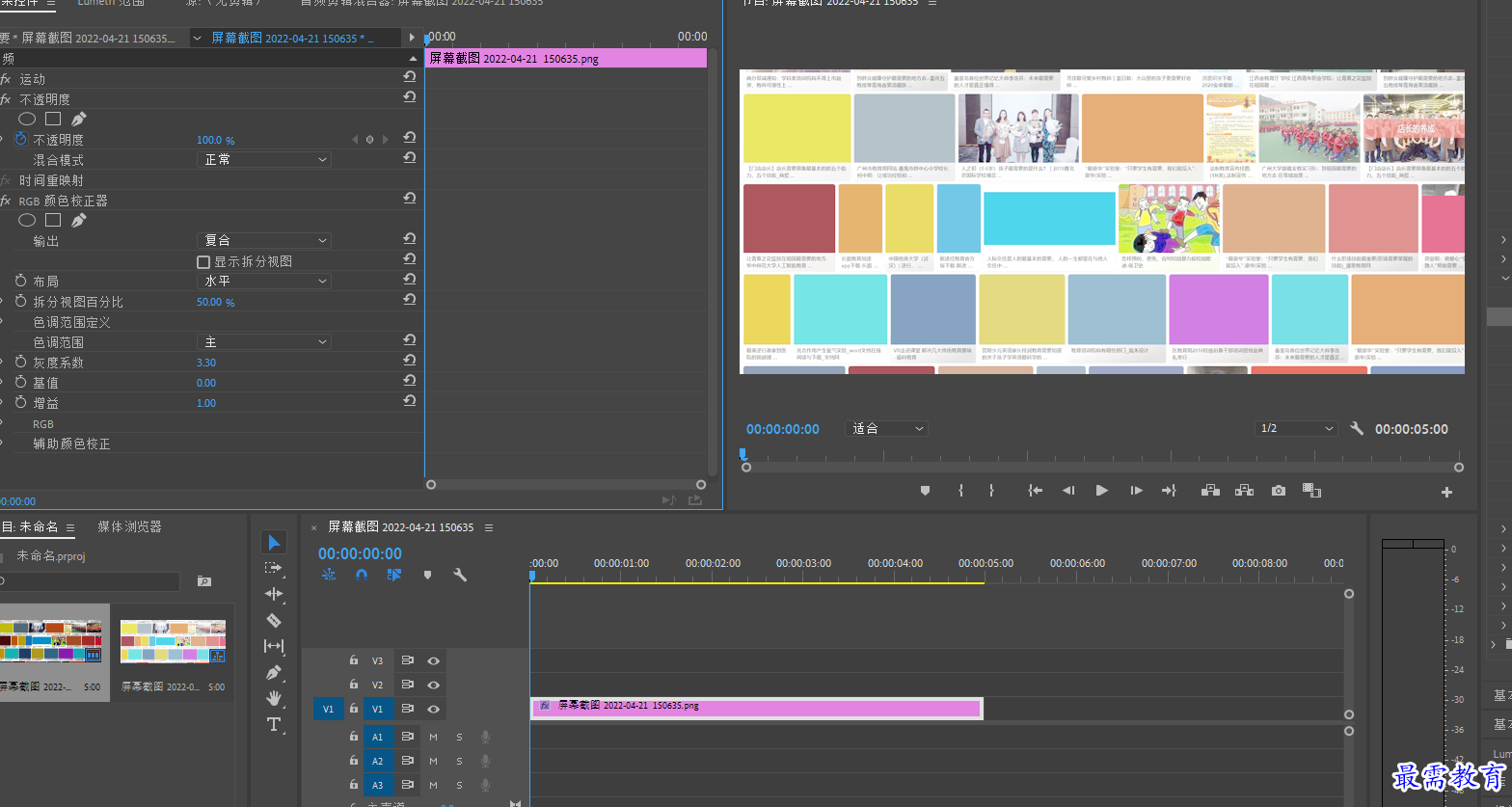Image resolution: width=1512 pixels, height=807 pixels.
Task: Select the Track Select Forward tool
Action: point(274,568)
